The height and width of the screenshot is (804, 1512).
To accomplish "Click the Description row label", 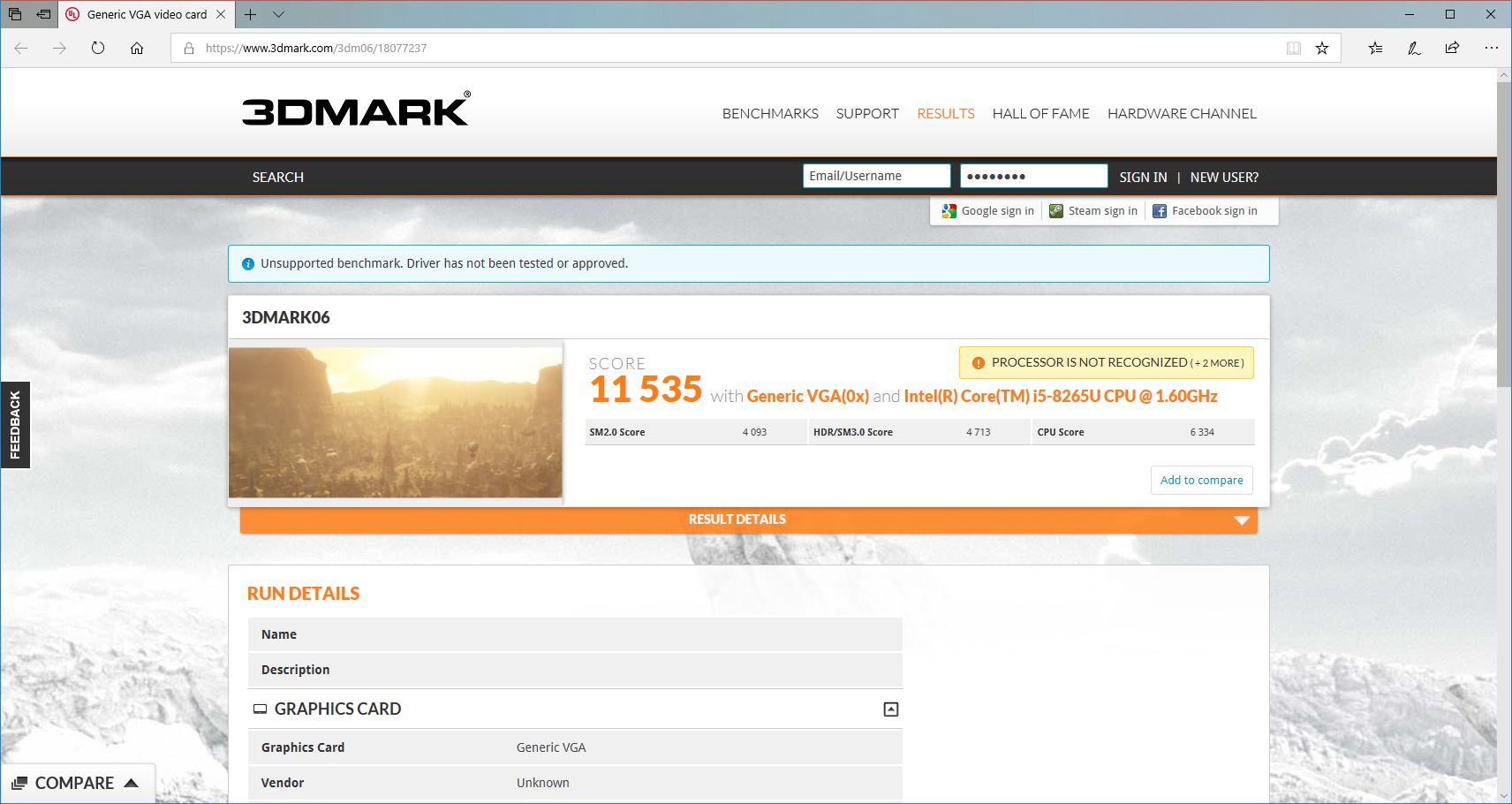I will [295, 670].
